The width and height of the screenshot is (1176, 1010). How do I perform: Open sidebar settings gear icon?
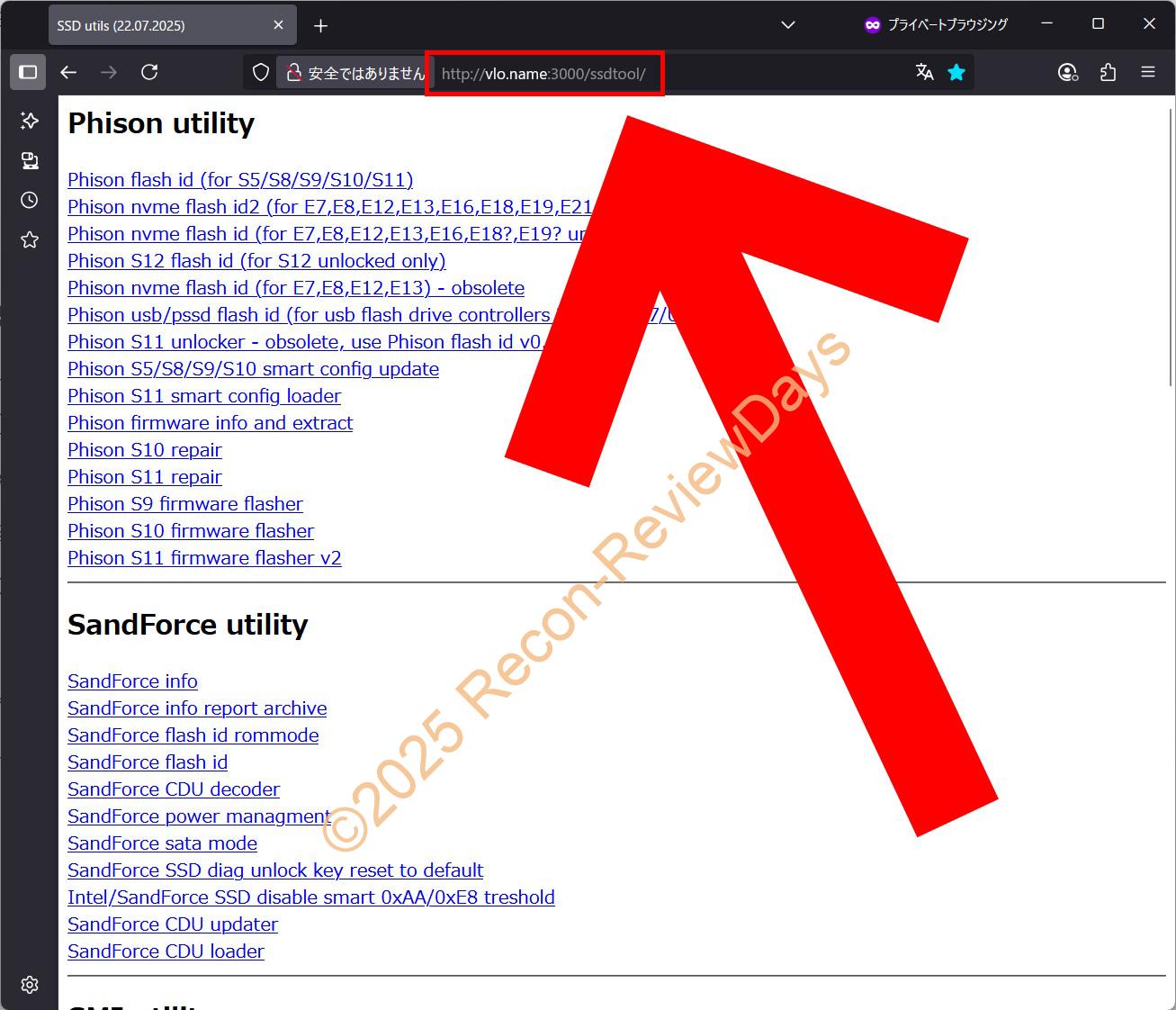pos(30,985)
